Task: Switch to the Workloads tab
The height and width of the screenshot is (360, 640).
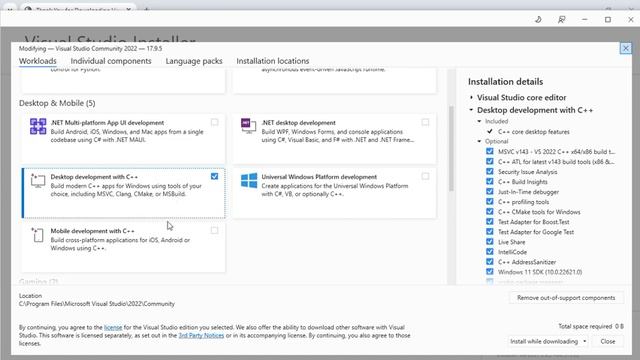Action: coord(38,61)
